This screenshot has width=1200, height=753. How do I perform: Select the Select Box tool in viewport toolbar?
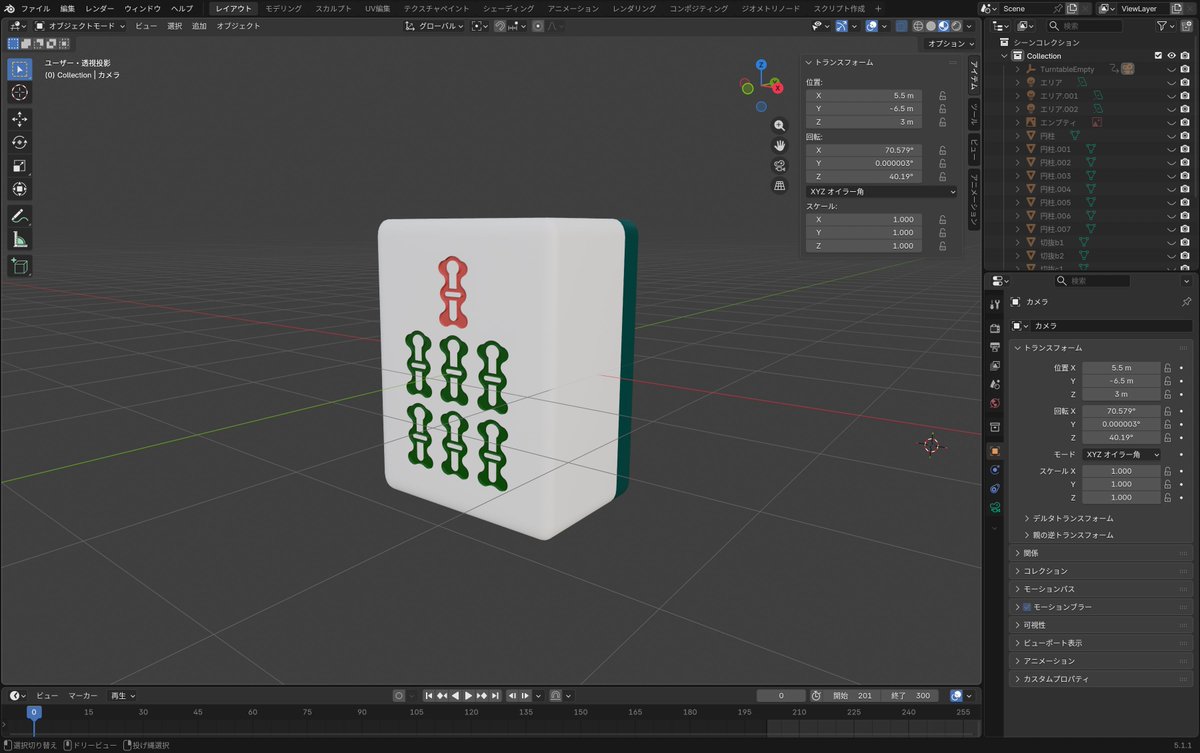pos(20,69)
